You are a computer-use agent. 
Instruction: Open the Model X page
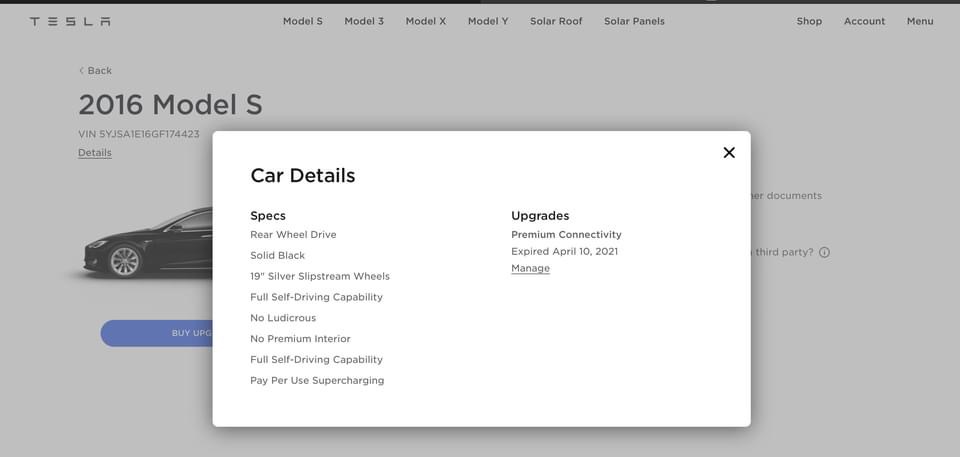[x=426, y=21]
